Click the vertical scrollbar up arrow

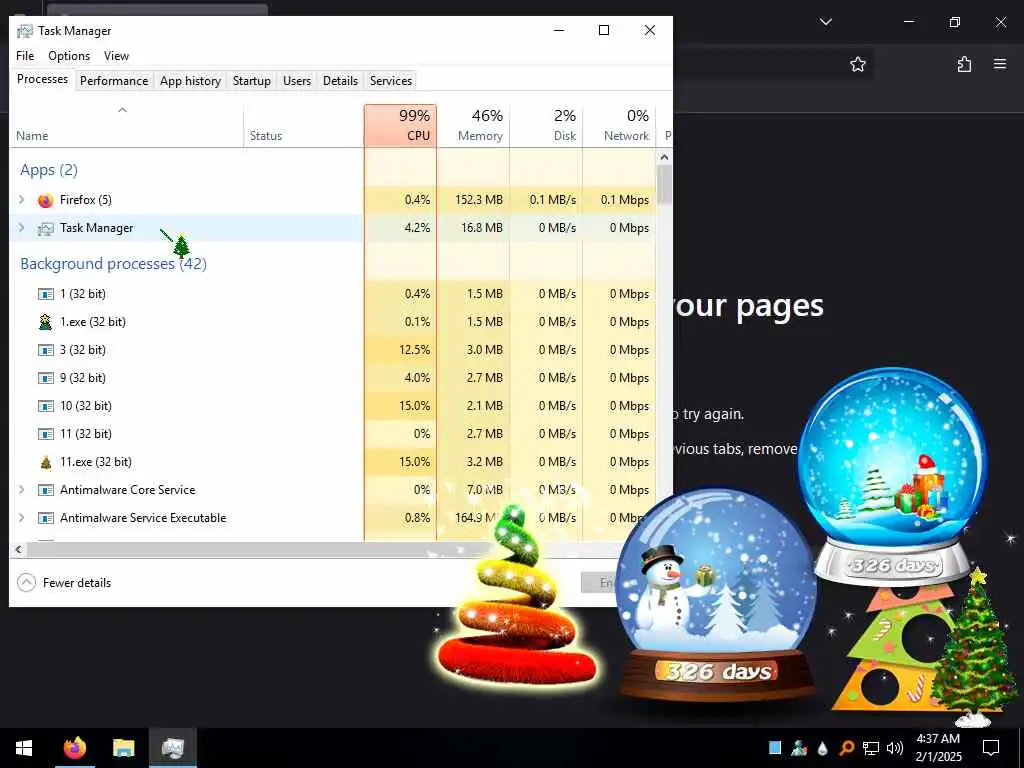(x=664, y=157)
